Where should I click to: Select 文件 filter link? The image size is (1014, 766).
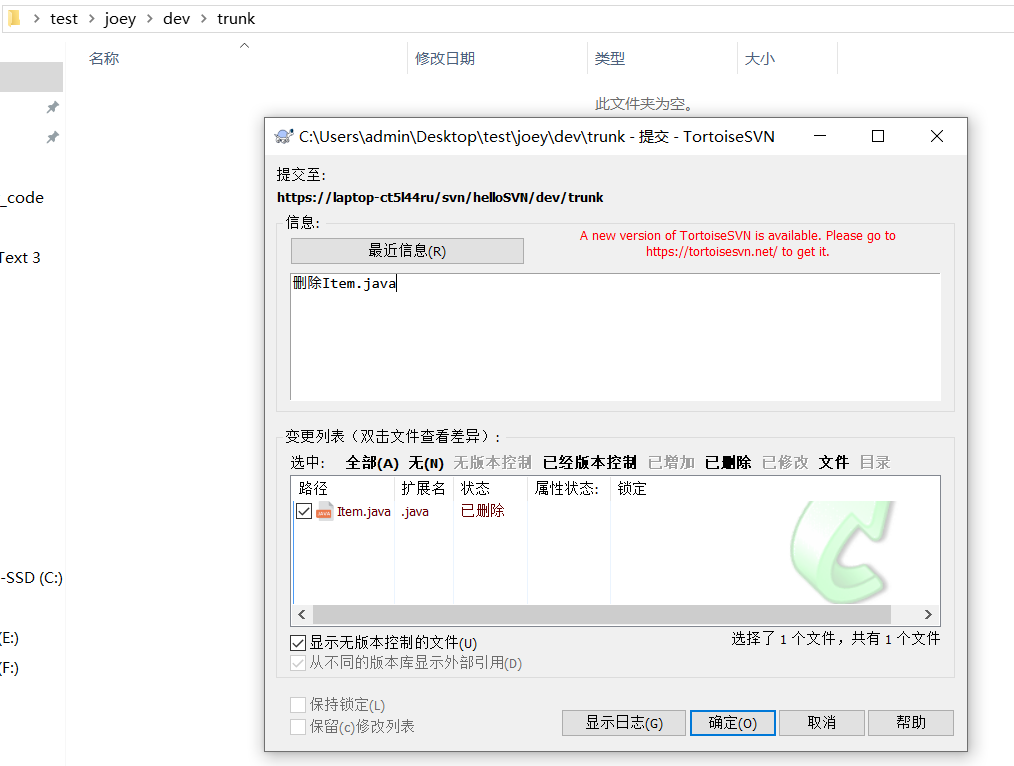pos(834,463)
